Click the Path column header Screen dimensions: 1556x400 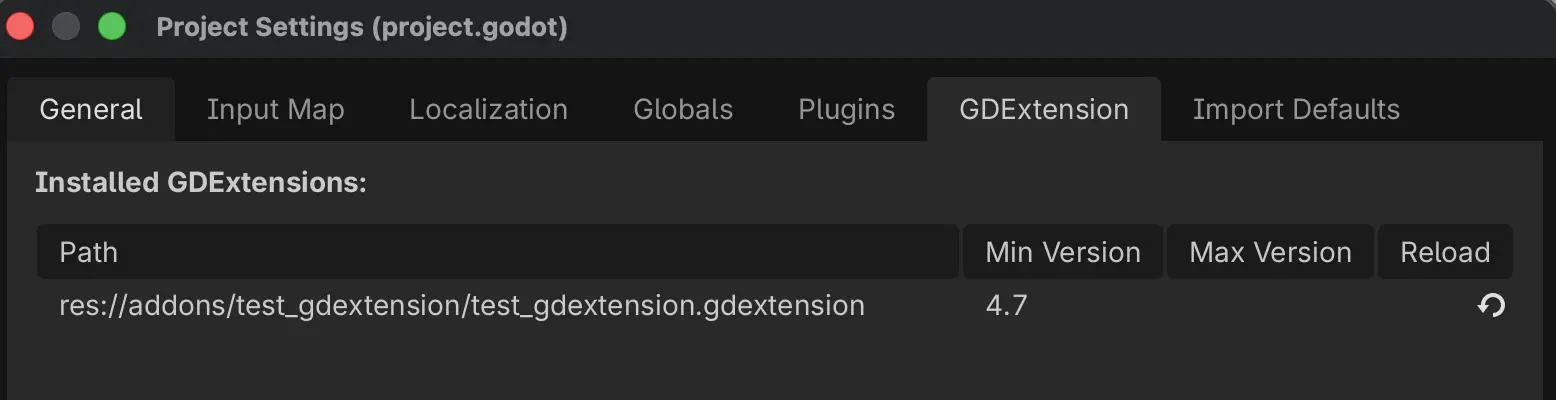497,252
